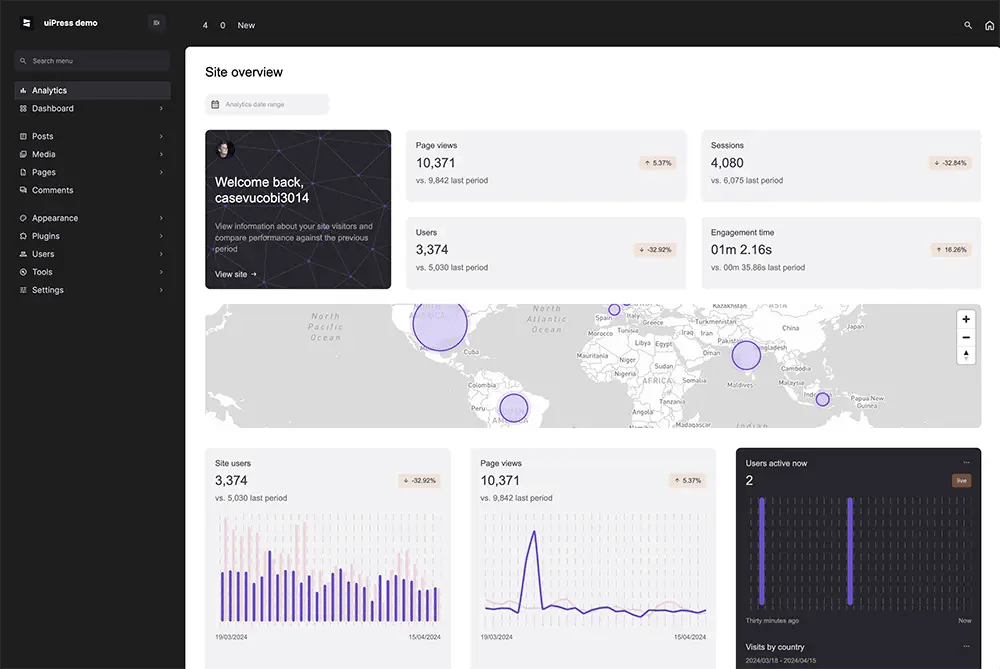Follow the View site link

(236, 274)
